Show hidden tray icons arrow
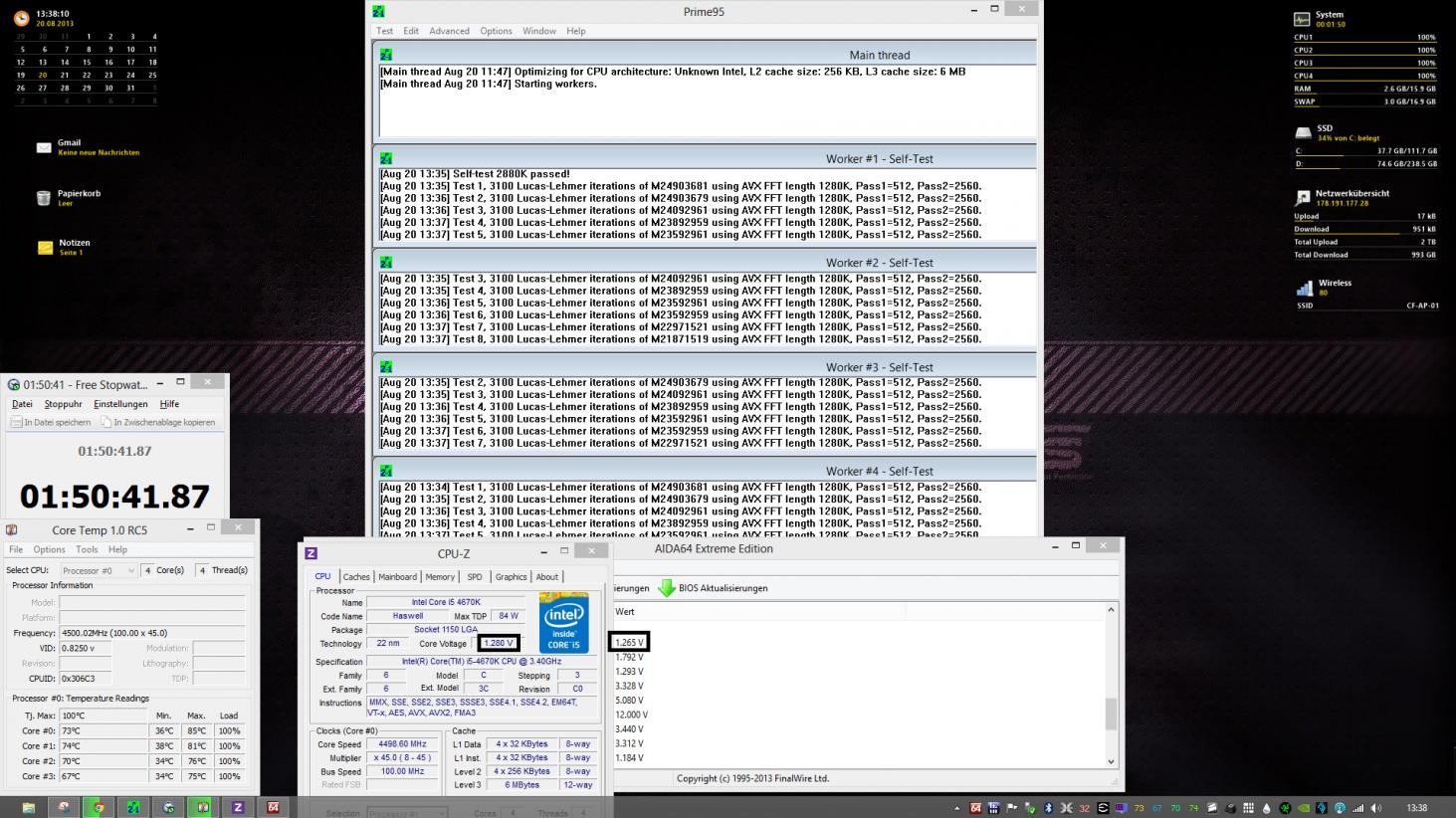Screen dimensions: 1456x818 [x=957, y=808]
